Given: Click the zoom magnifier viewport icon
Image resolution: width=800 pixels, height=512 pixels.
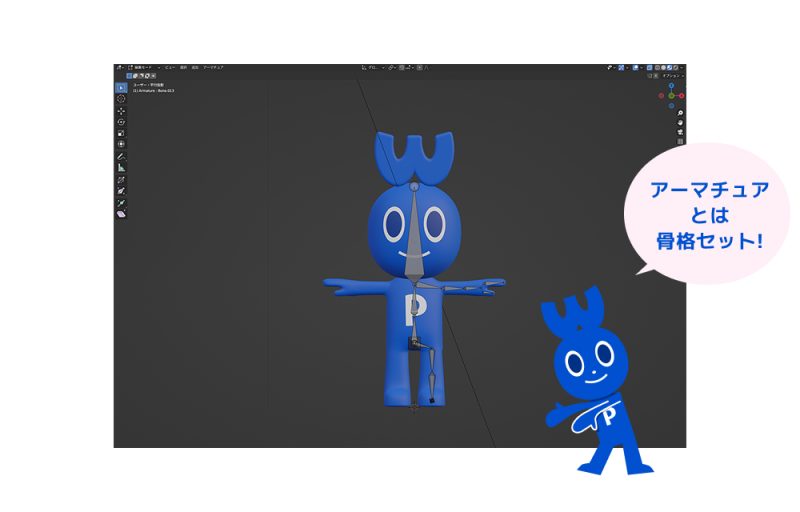Looking at the screenshot, I should pos(680,113).
